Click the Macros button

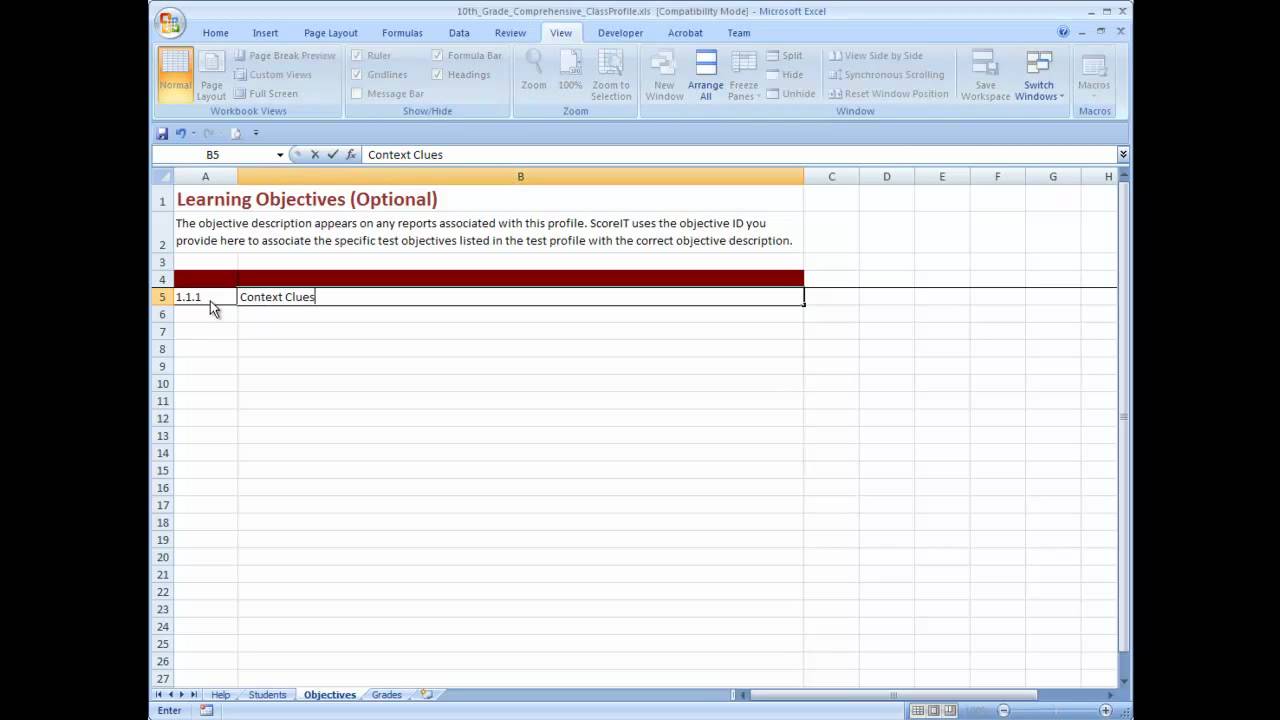pyautogui.click(x=1094, y=74)
